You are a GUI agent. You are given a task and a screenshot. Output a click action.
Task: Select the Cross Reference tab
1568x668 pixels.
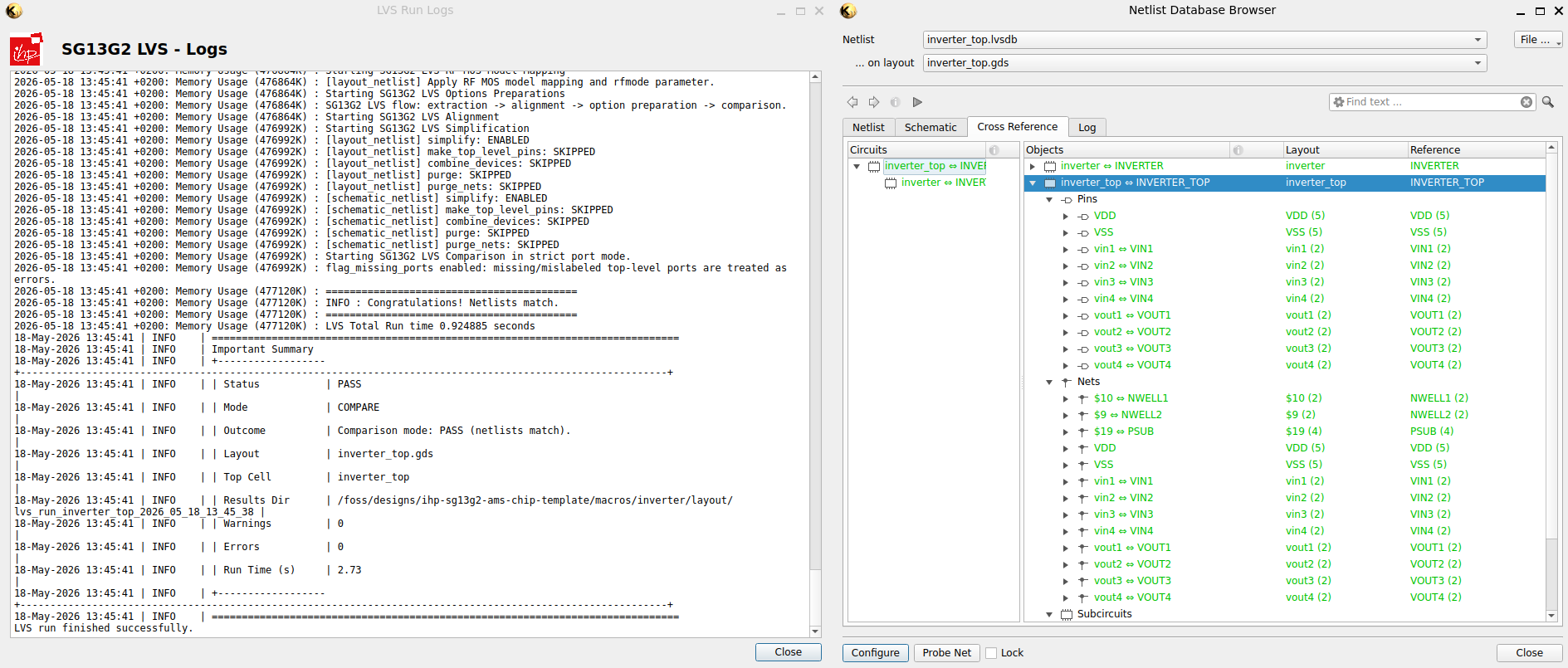[1017, 127]
